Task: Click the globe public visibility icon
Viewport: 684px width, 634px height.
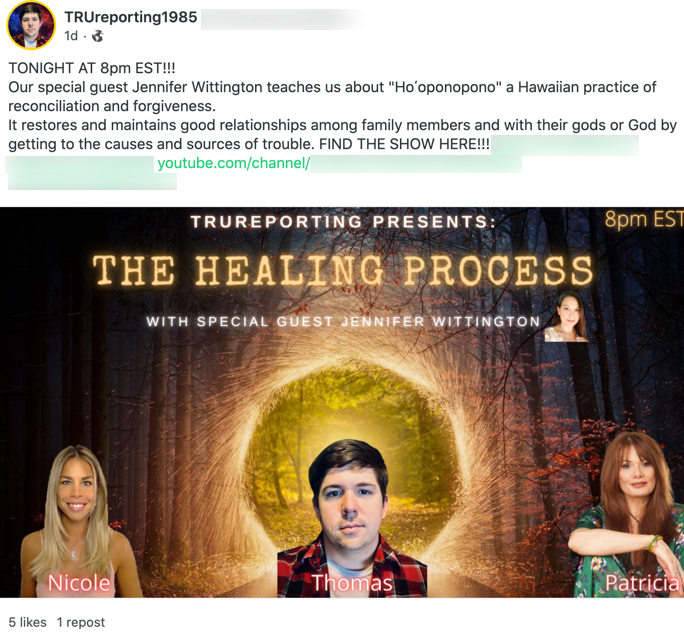Action: [x=97, y=36]
